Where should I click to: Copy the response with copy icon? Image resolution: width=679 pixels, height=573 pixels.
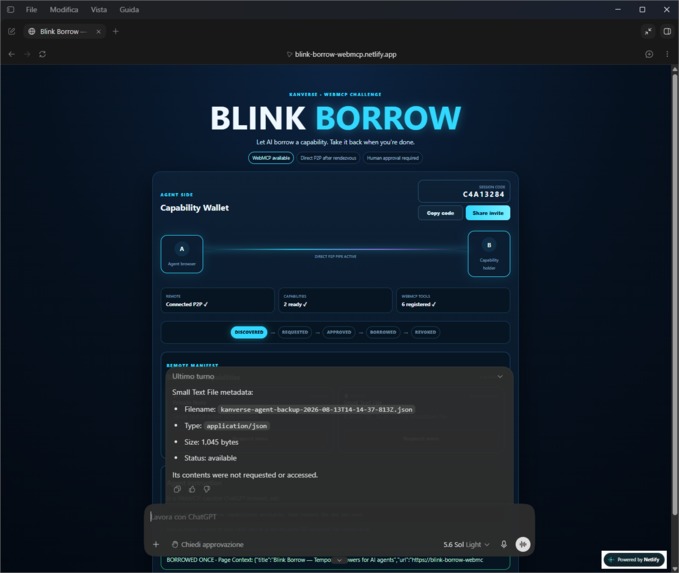pos(177,489)
